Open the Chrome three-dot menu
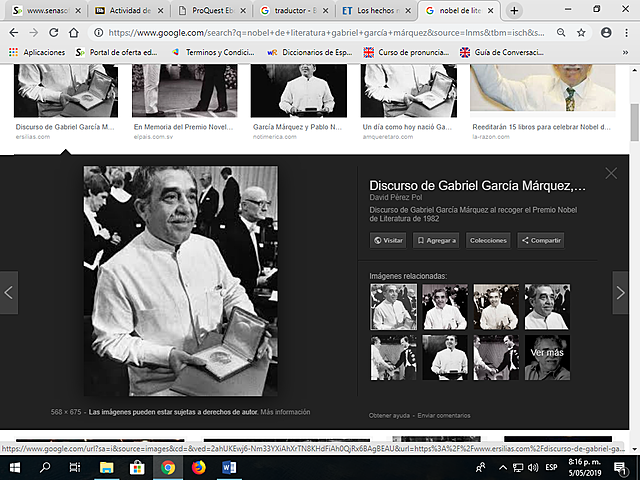 [627, 33]
